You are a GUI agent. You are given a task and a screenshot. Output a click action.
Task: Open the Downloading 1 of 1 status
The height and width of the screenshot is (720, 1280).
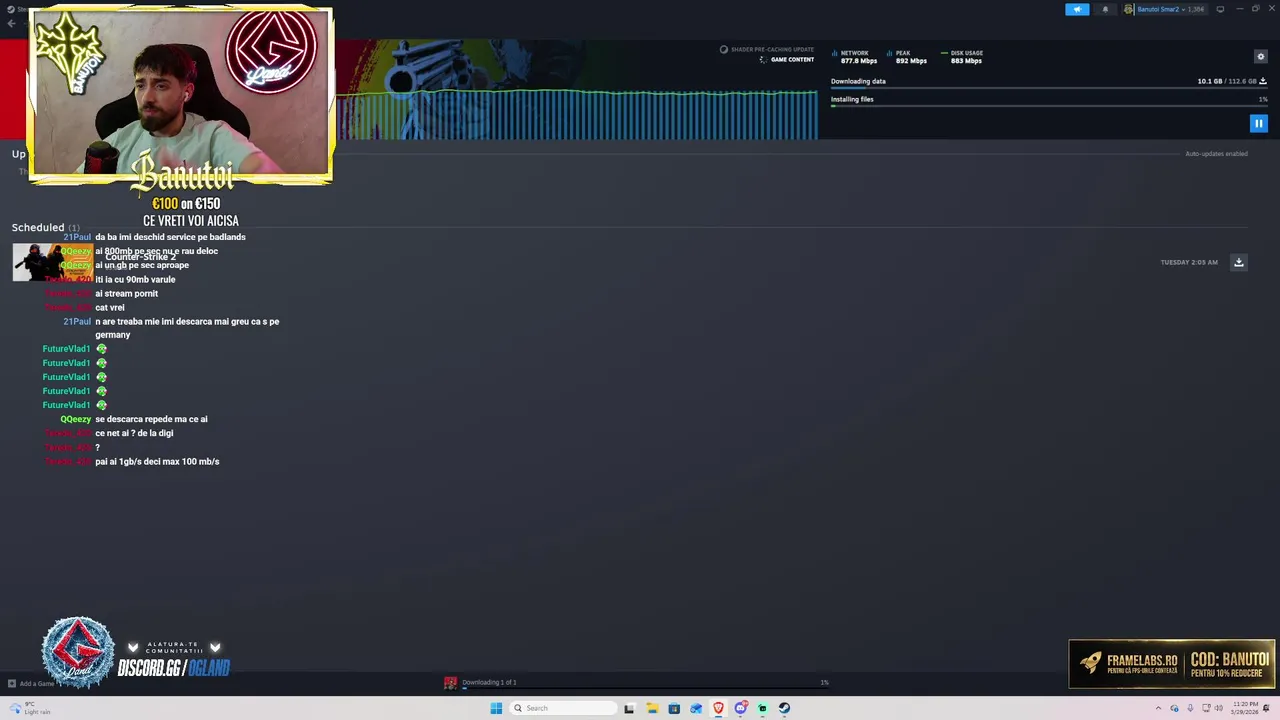(x=489, y=682)
